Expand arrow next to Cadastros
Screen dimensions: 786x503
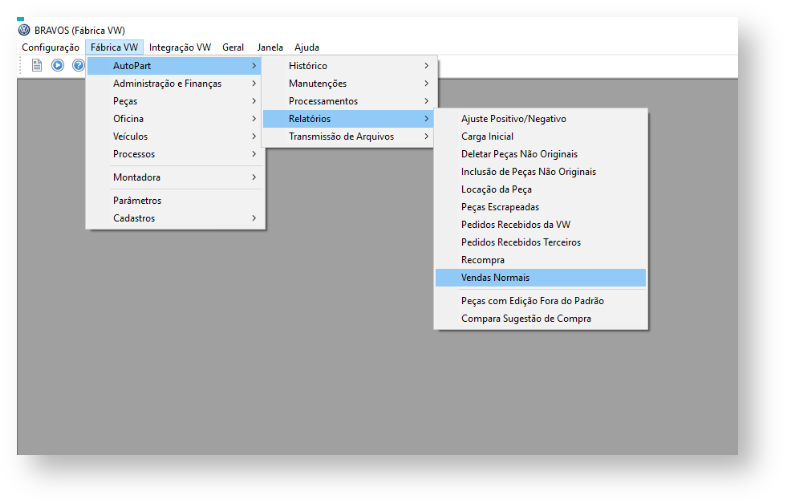(x=254, y=218)
